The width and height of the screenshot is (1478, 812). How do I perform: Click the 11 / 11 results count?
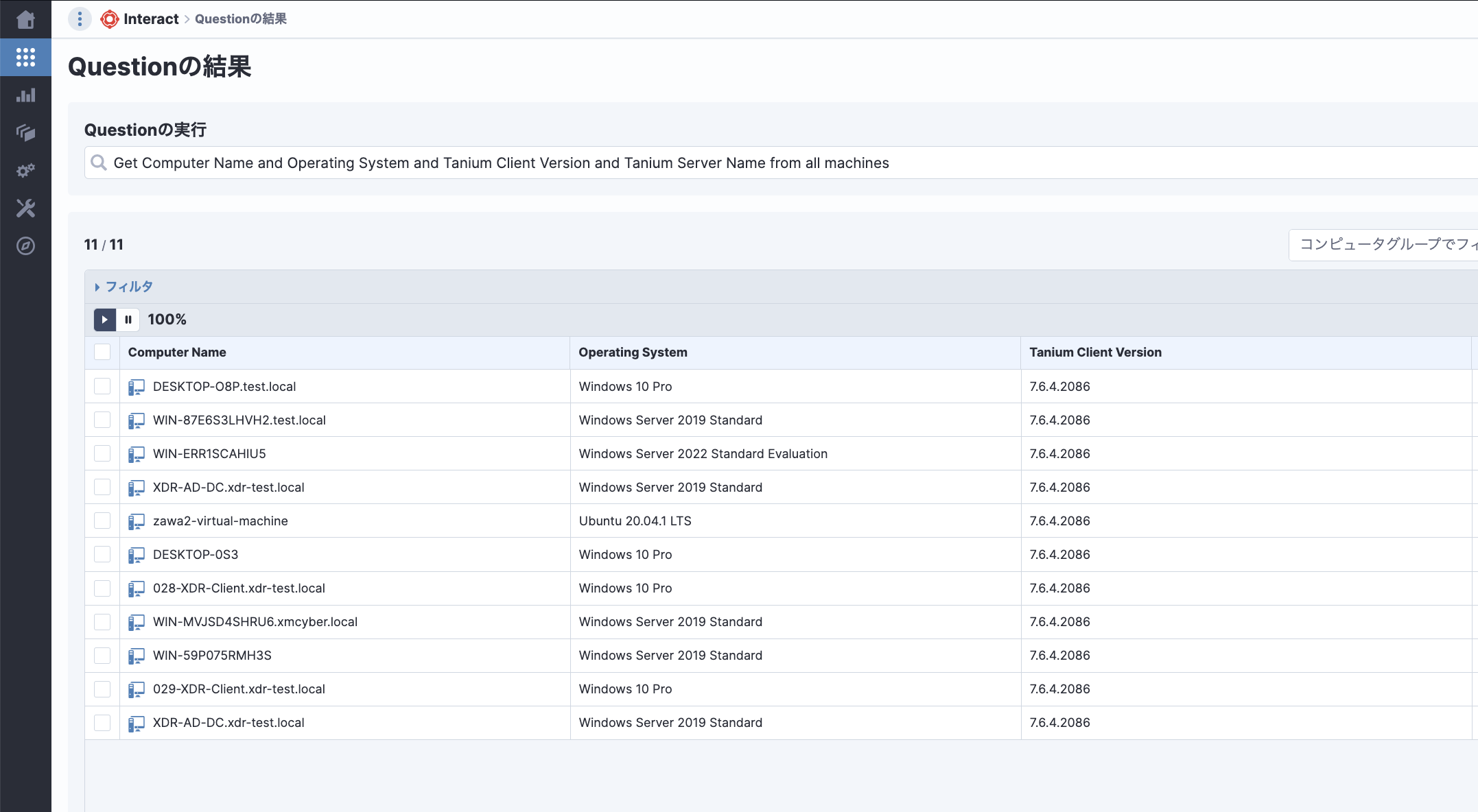(x=104, y=245)
